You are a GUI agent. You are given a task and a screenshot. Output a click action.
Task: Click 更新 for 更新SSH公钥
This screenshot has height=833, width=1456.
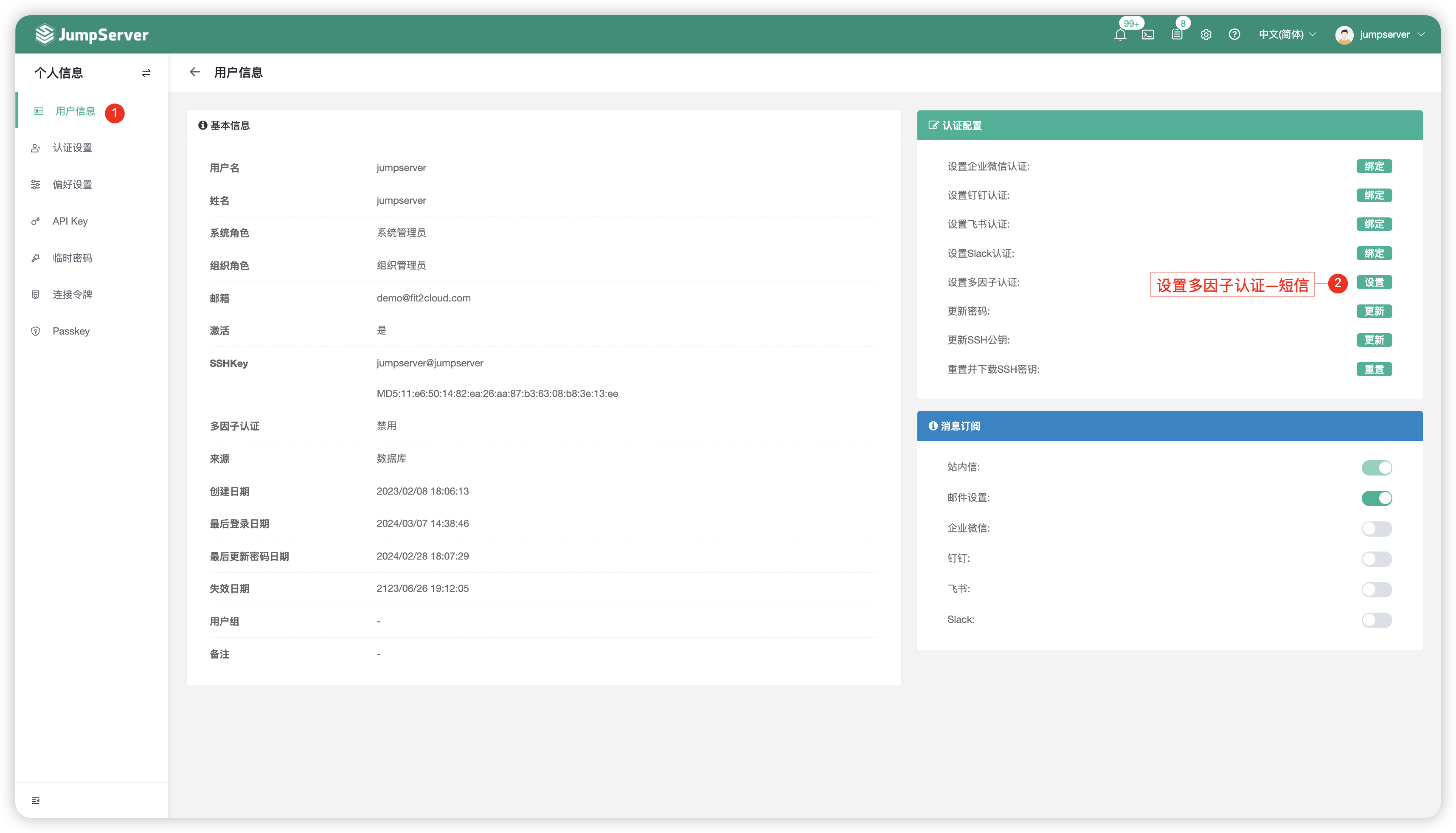click(x=1374, y=341)
